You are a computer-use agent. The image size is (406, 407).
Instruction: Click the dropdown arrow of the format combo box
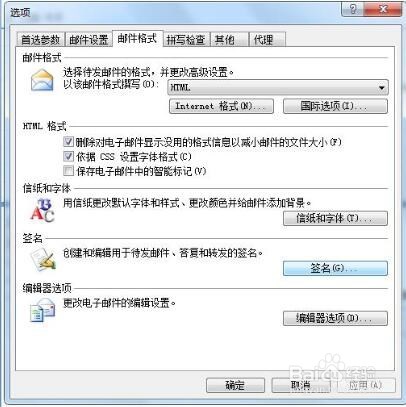coord(382,88)
